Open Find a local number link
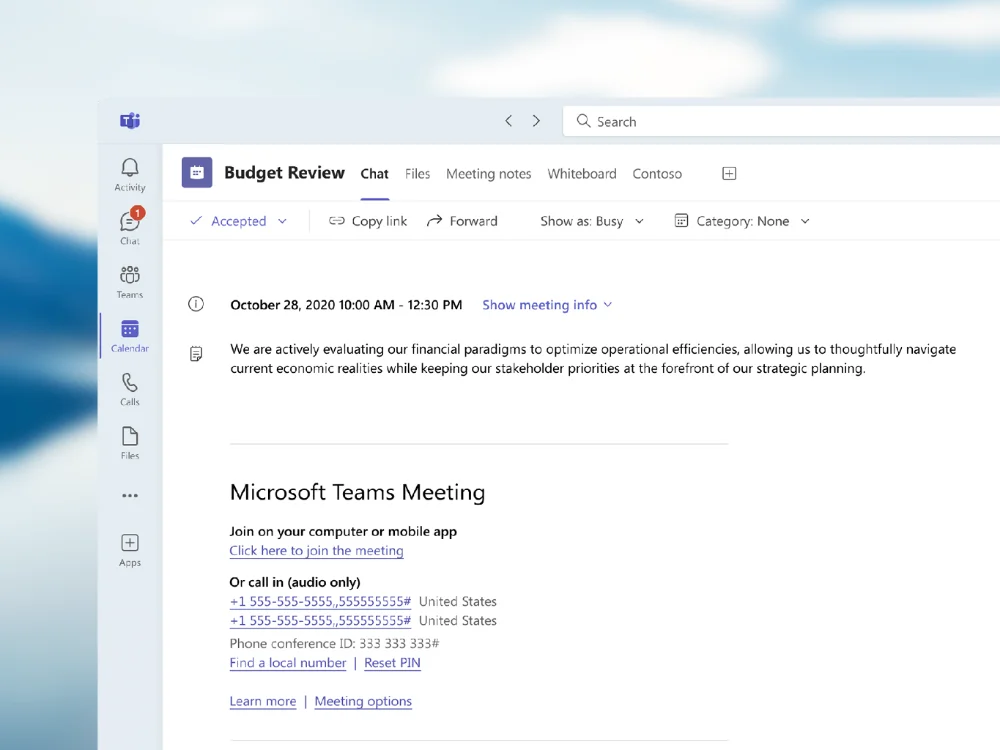Viewport: 1000px width, 750px height. tap(288, 663)
